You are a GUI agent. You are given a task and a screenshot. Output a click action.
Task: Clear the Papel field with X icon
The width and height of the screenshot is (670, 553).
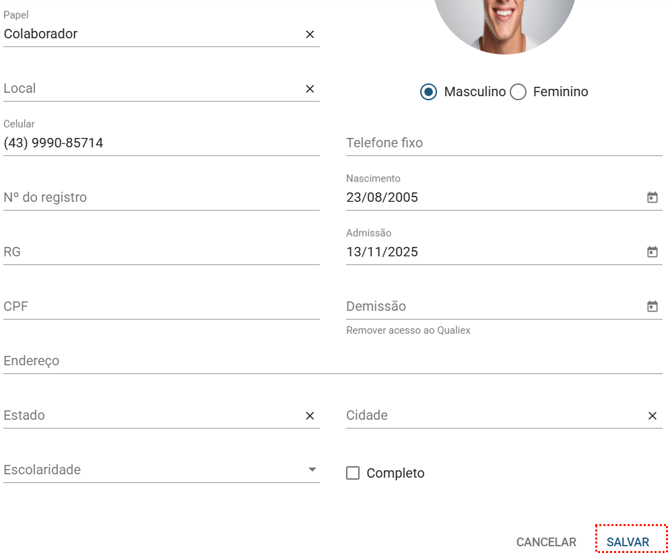pyautogui.click(x=310, y=34)
